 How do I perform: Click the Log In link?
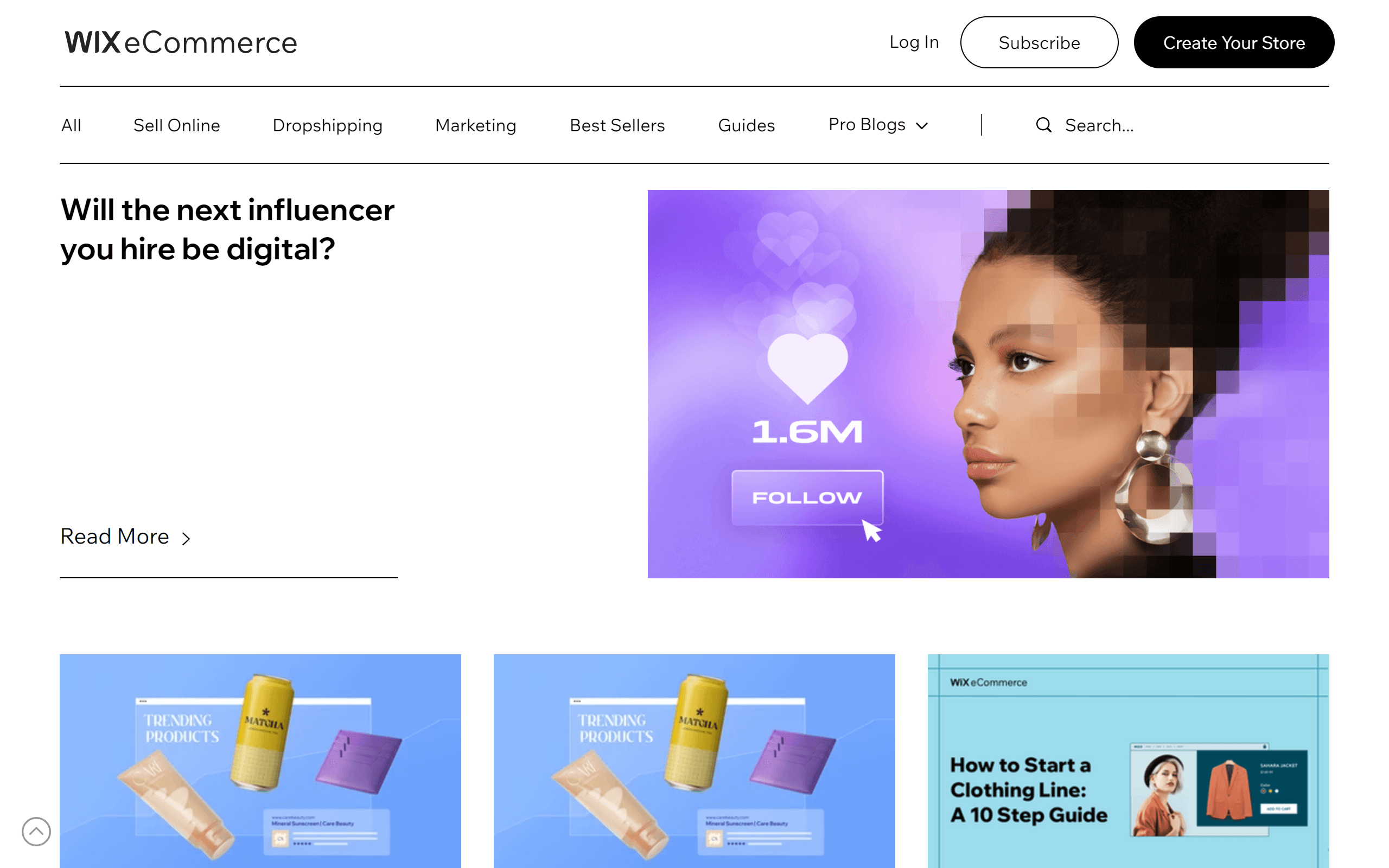point(914,42)
